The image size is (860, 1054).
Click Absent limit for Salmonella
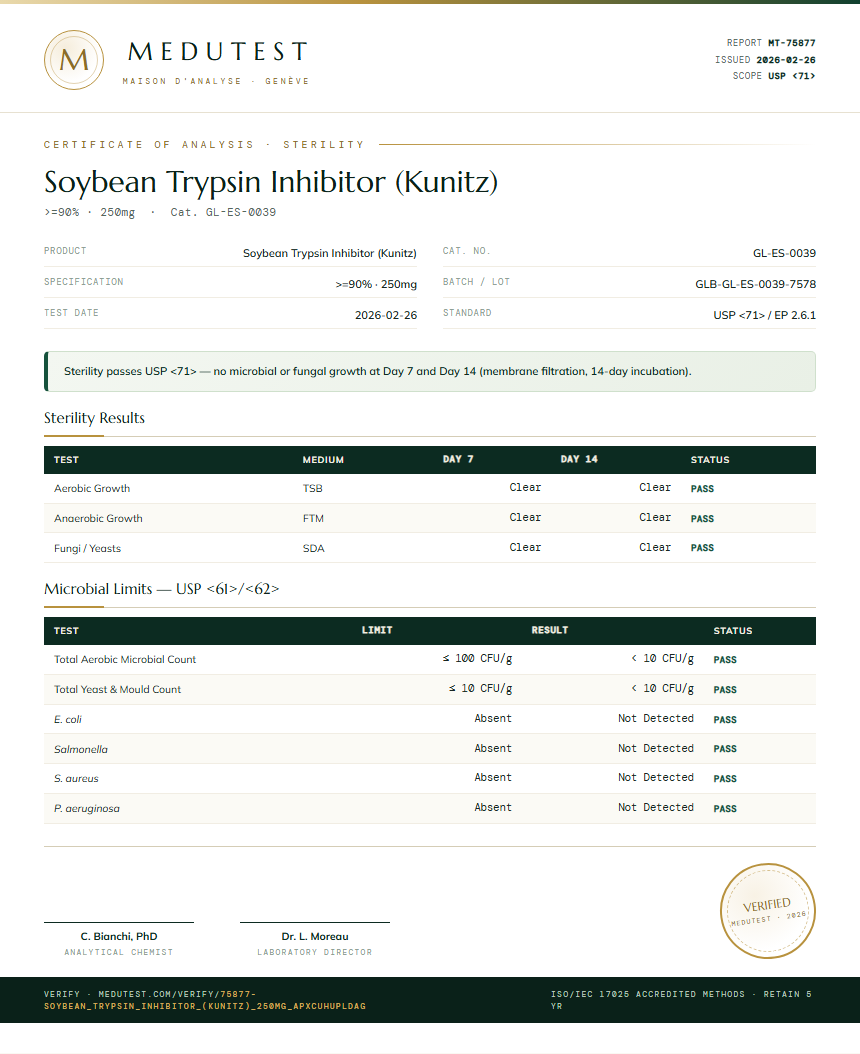click(x=493, y=748)
